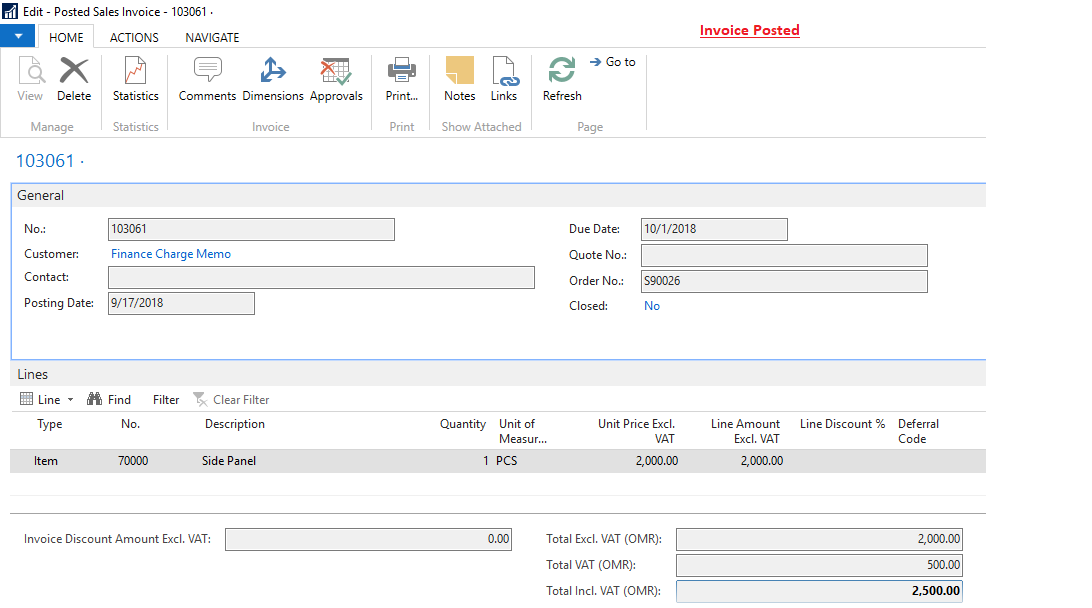Open the application menu dropdown arrow
The width and height of the screenshot is (1092, 608).
click(19, 35)
